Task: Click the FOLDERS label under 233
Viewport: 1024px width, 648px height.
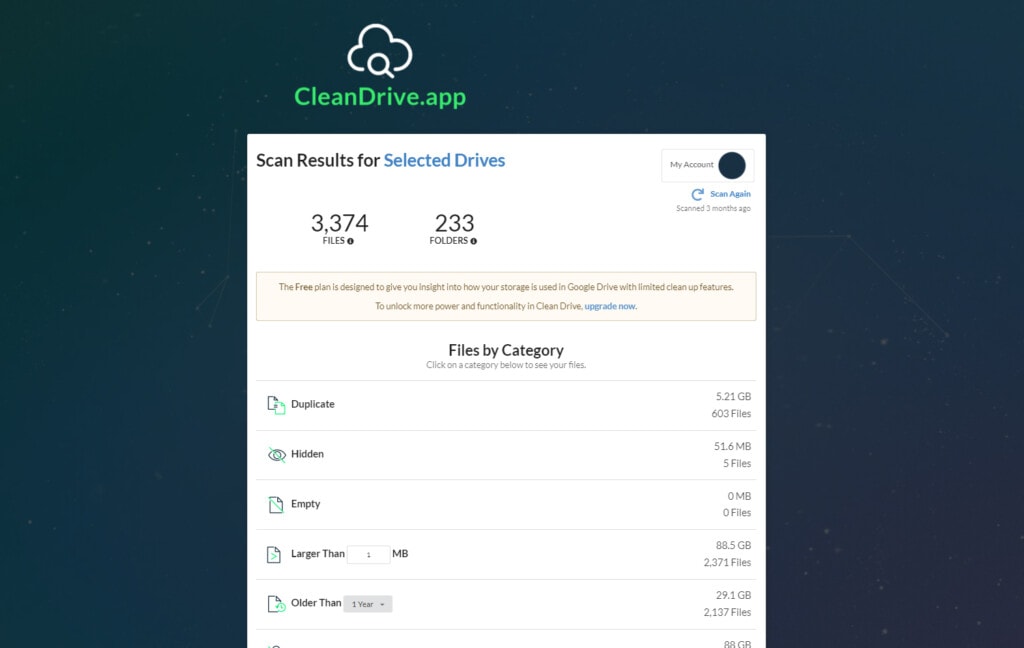Action: pos(449,240)
